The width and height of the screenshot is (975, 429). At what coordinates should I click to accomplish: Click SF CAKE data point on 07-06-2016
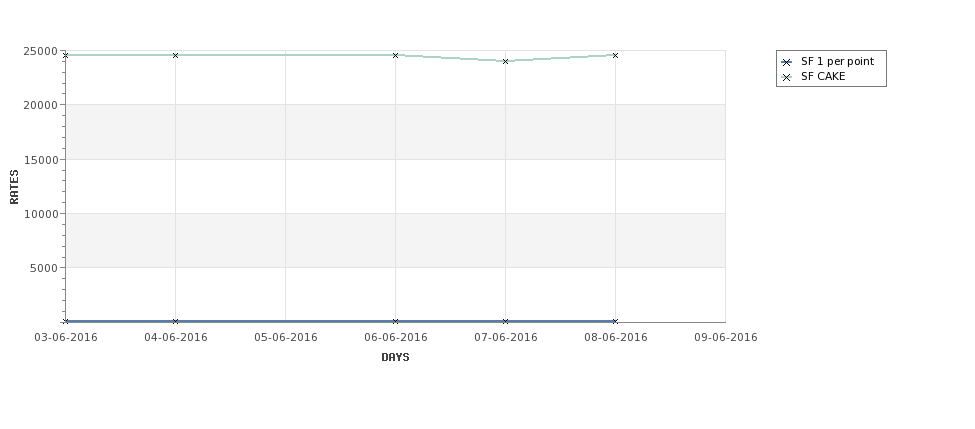coord(506,61)
